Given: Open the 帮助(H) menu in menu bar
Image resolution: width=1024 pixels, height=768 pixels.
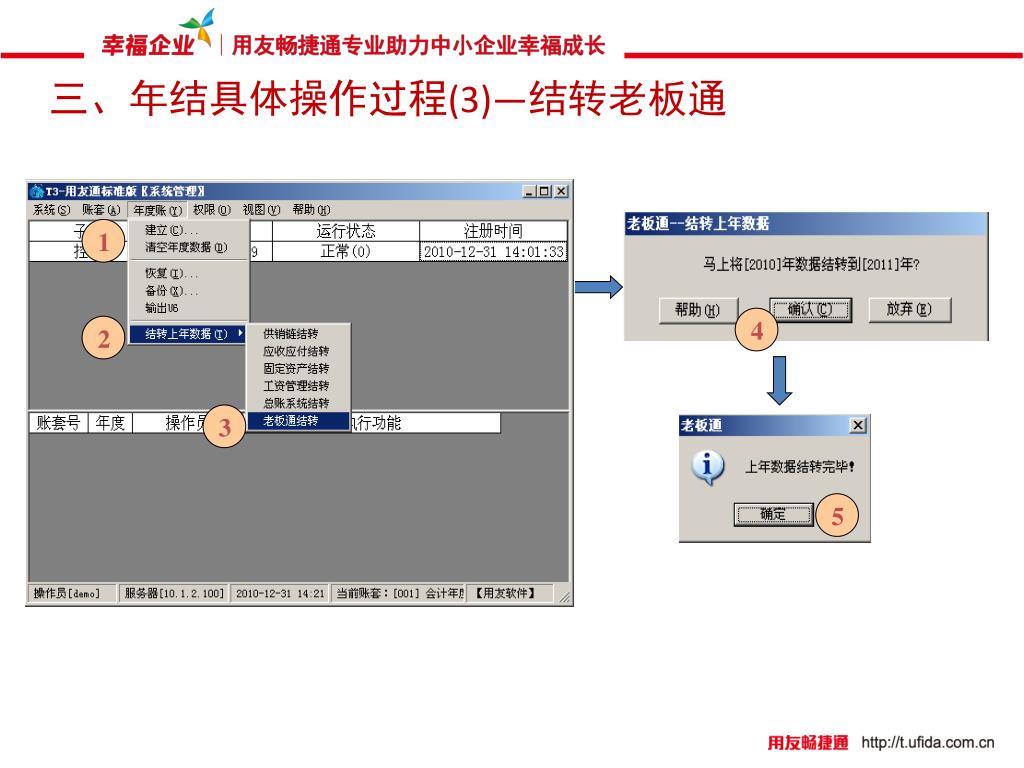Looking at the screenshot, I should coord(311,210).
